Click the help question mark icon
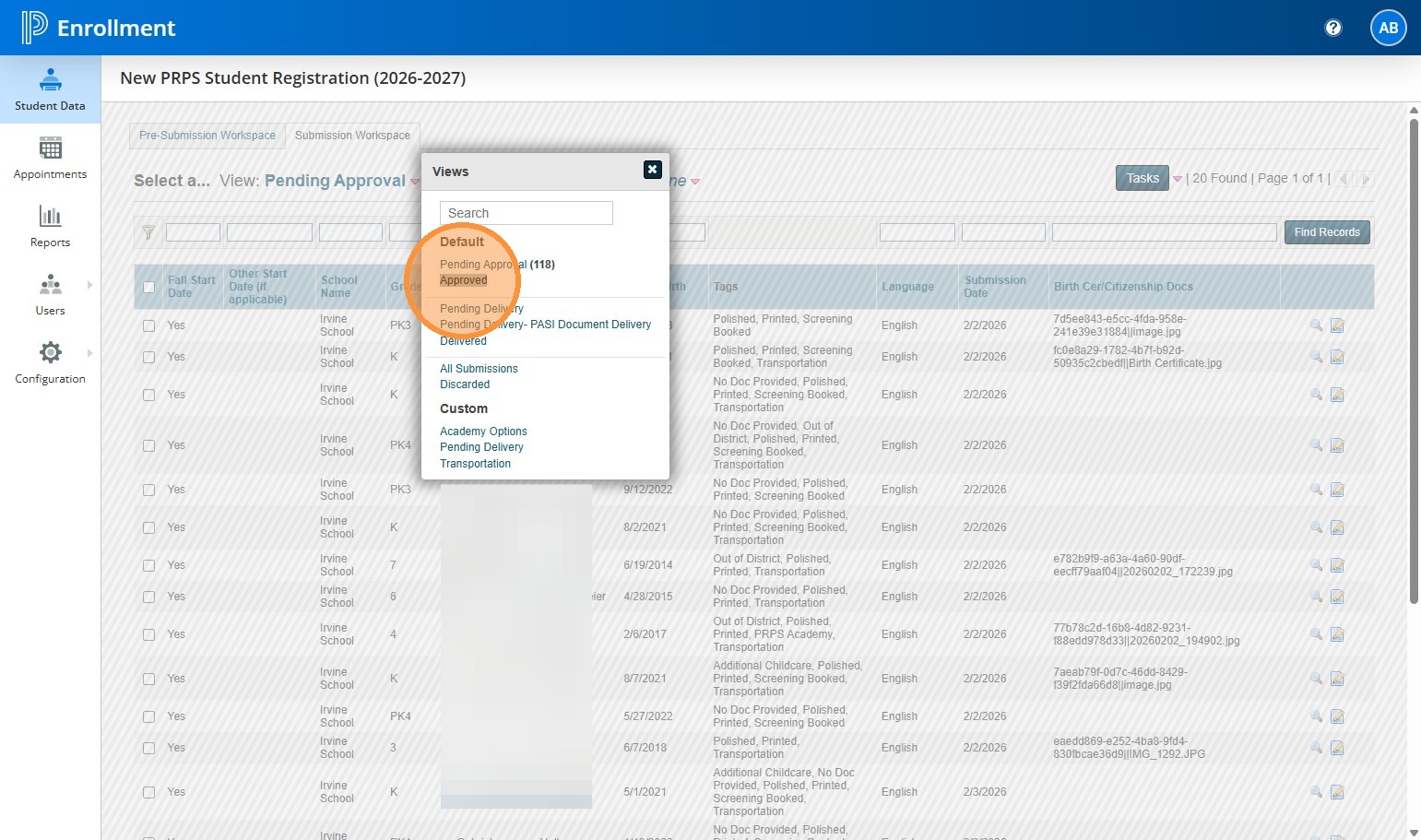This screenshot has height=840, width=1421. point(1332,28)
